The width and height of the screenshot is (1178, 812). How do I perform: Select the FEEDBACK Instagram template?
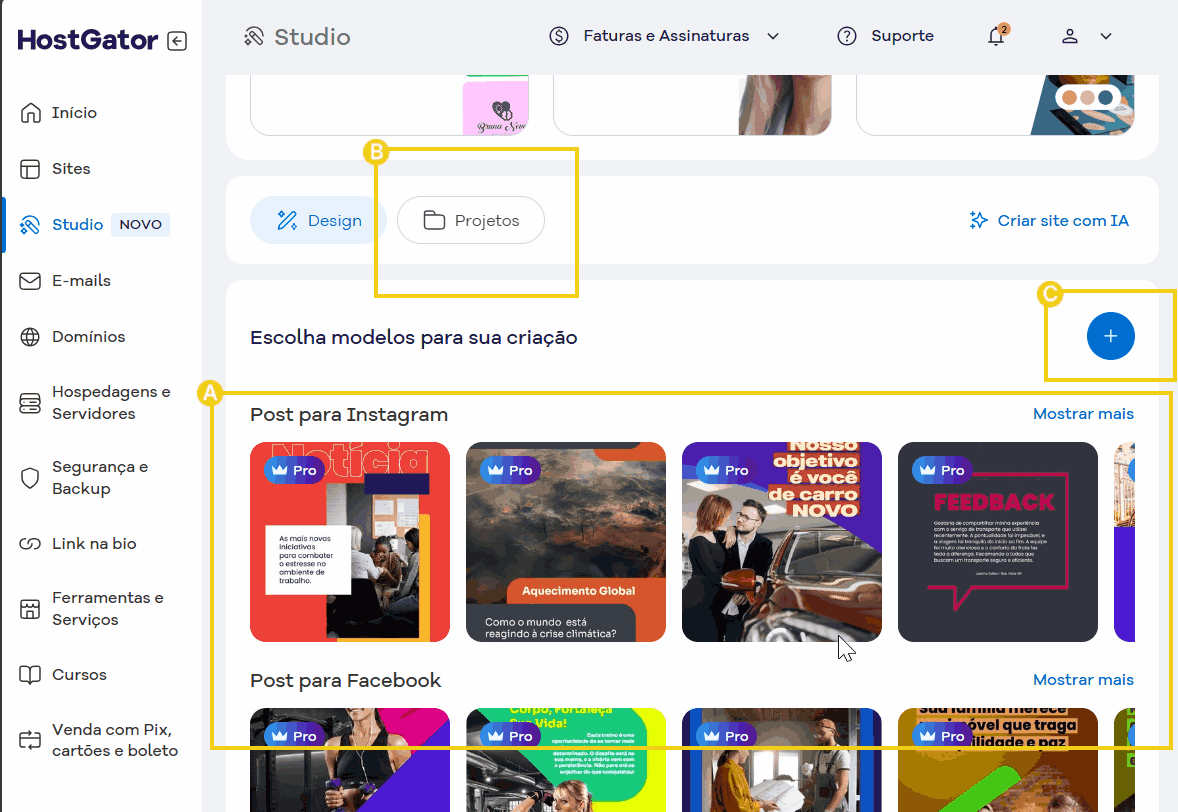pyautogui.click(x=998, y=542)
